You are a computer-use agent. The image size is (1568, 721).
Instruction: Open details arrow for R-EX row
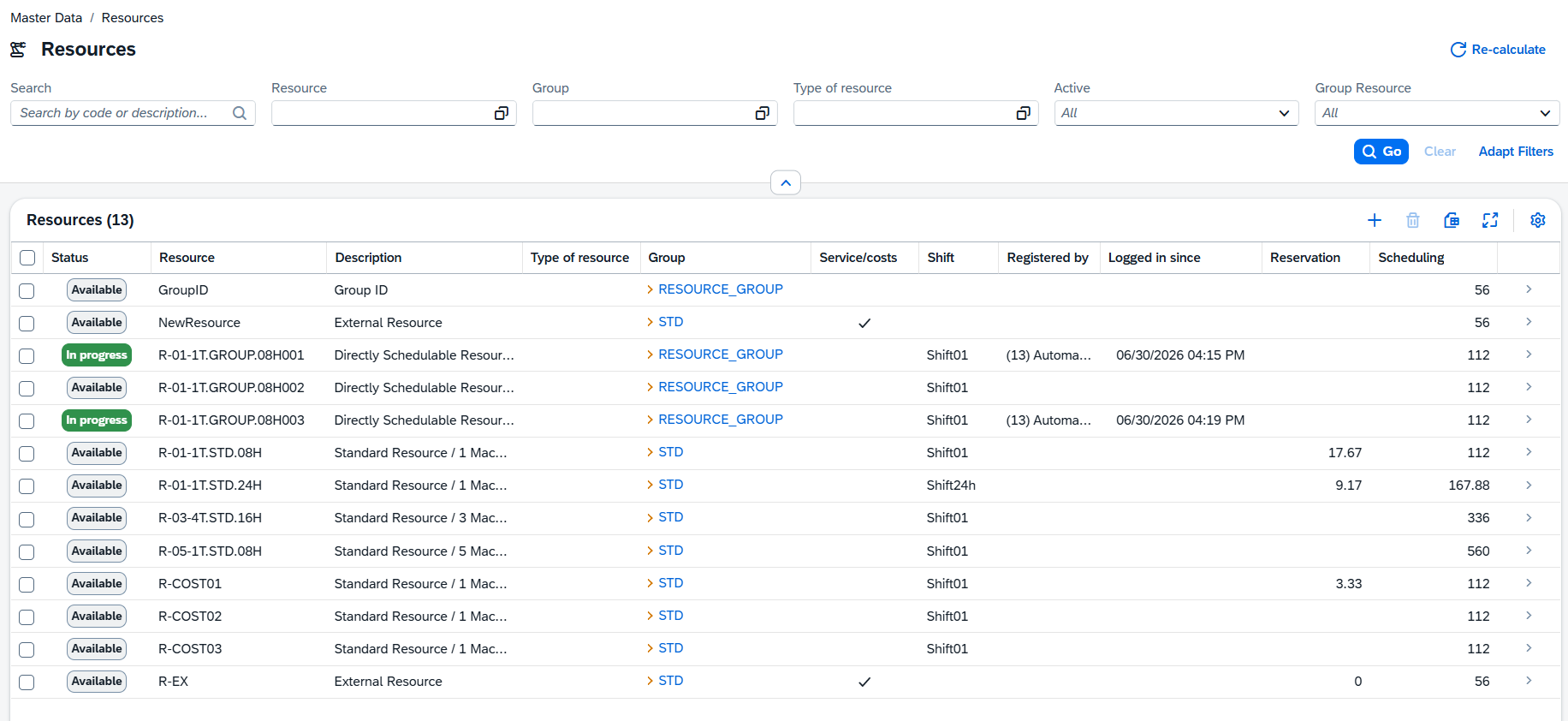click(1529, 681)
